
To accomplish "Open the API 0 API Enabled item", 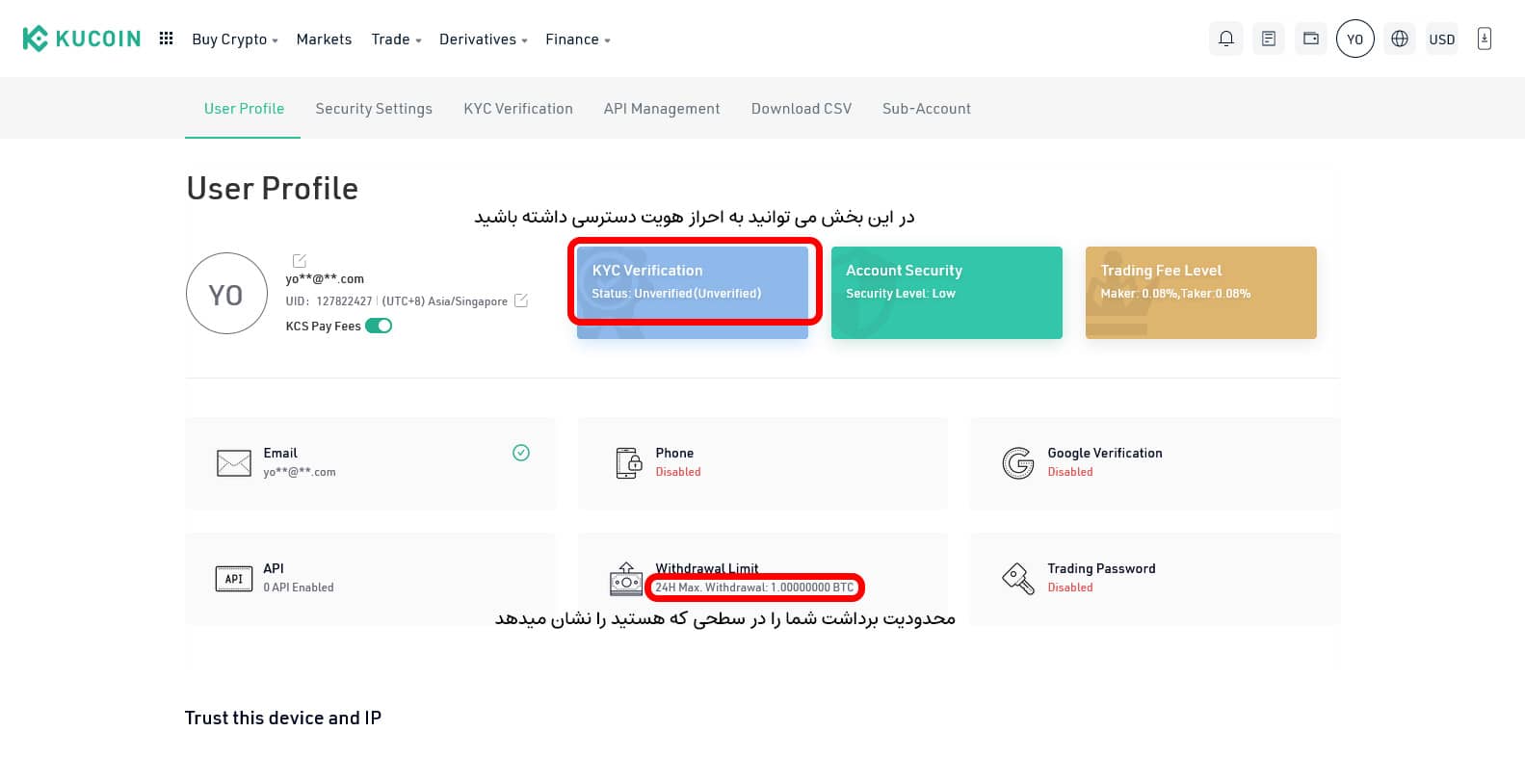I will click(x=370, y=579).
